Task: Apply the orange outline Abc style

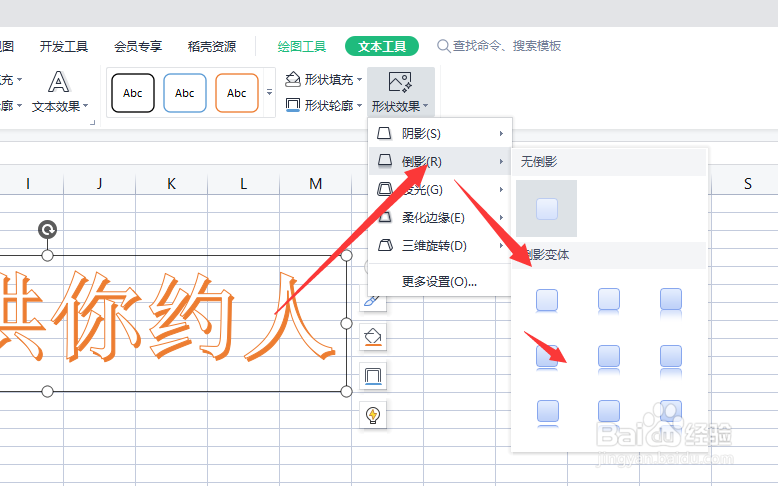Action: click(237, 93)
